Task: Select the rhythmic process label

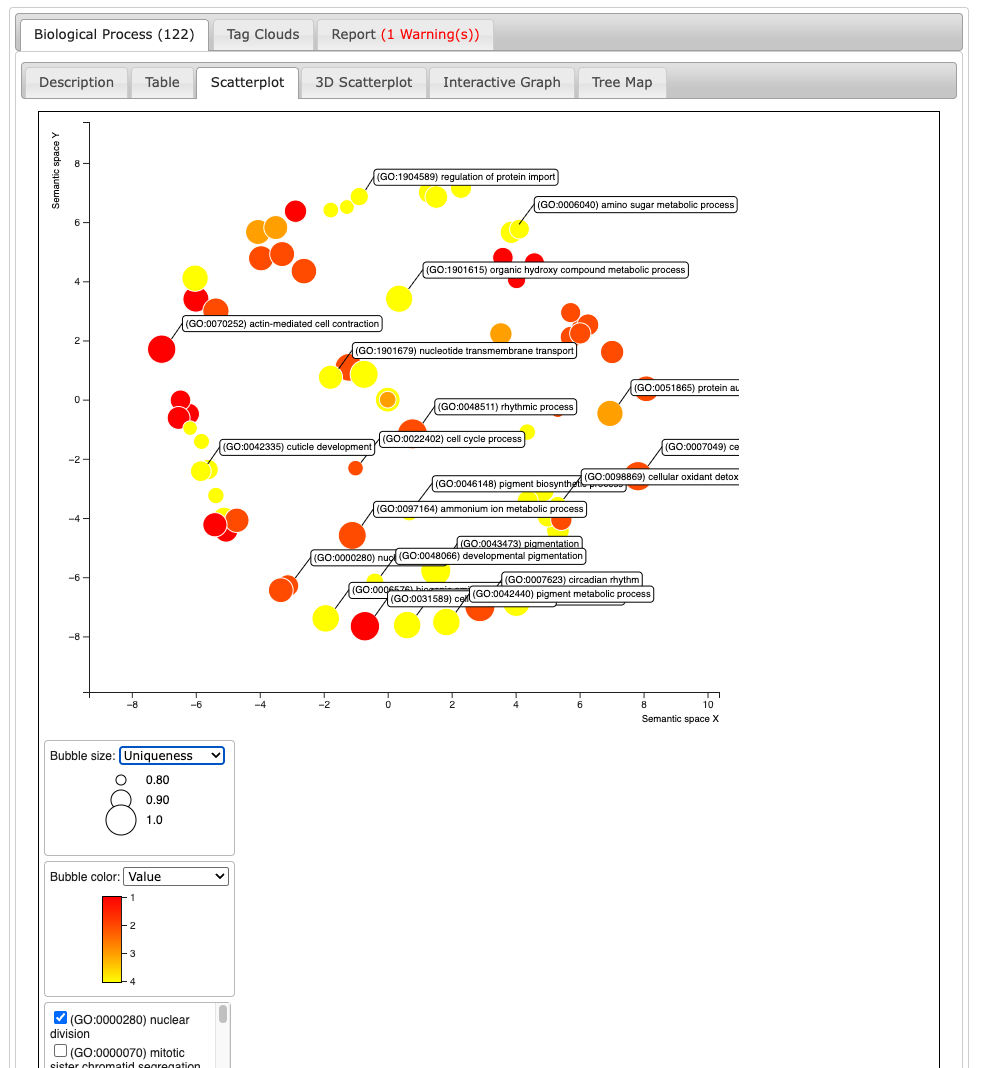Action: tap(505, 407)
